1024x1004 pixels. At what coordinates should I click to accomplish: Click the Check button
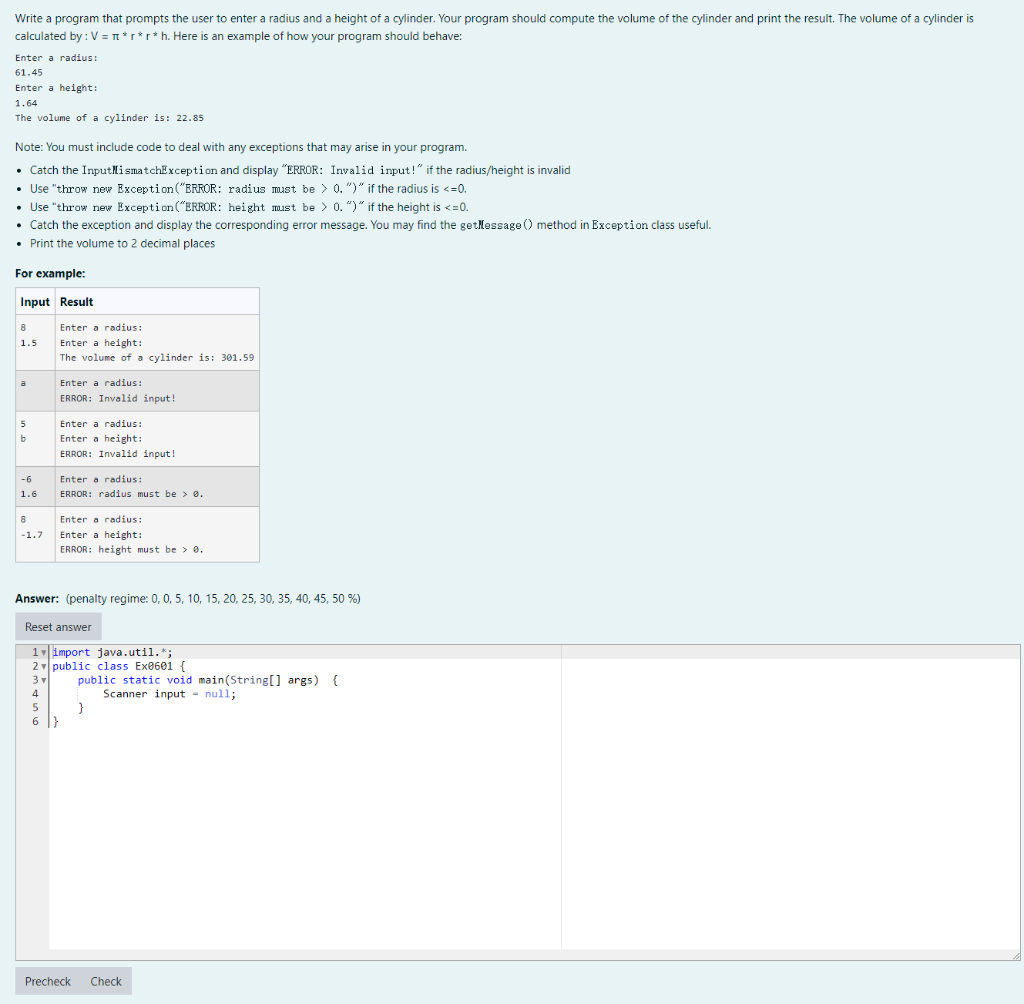(105, 981)
